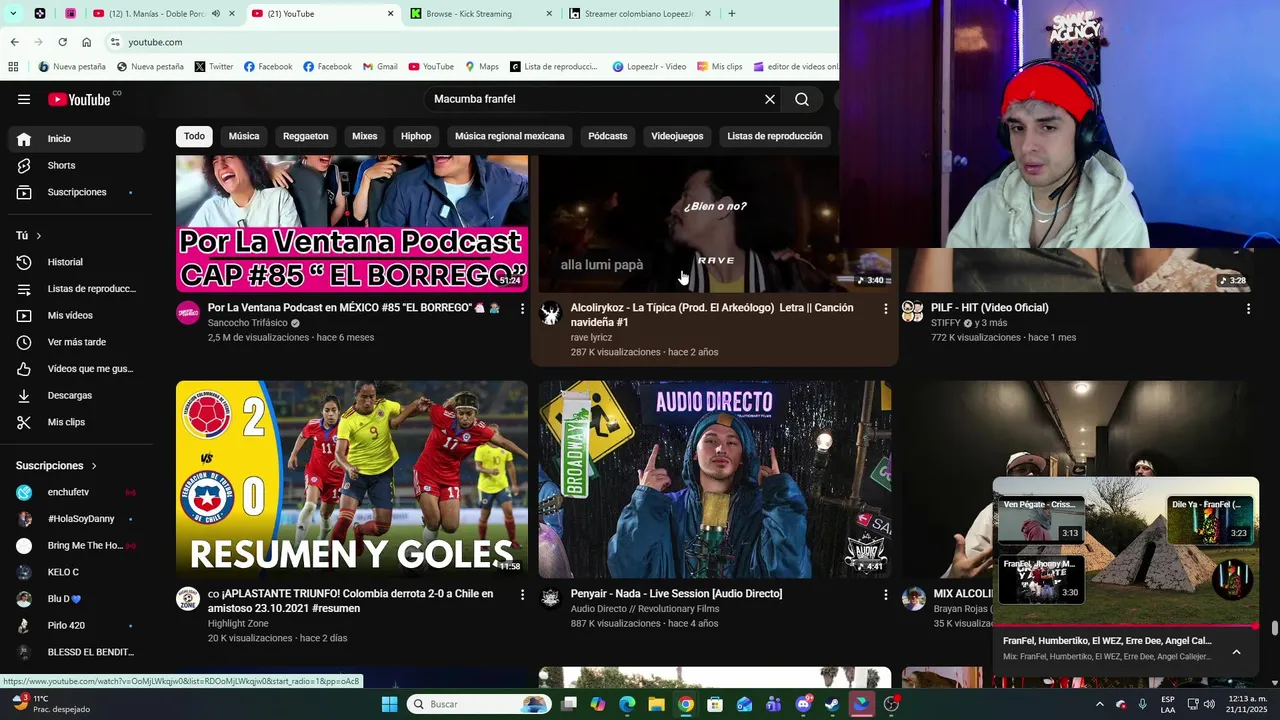The height and width of the screenshot is (720, 1280).
Task: Reload the page with the refresh button
Action: (62, 42)
